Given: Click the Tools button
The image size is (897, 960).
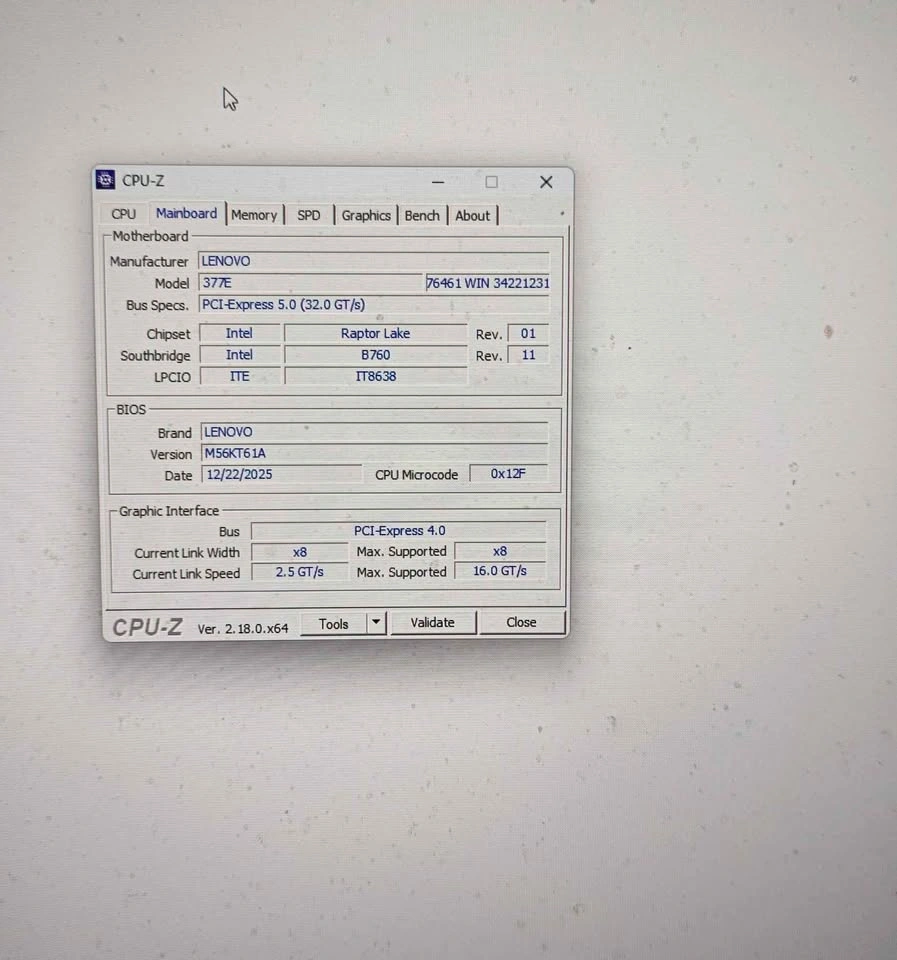Looking at the screenshot, I should click(x=334, y=624).
